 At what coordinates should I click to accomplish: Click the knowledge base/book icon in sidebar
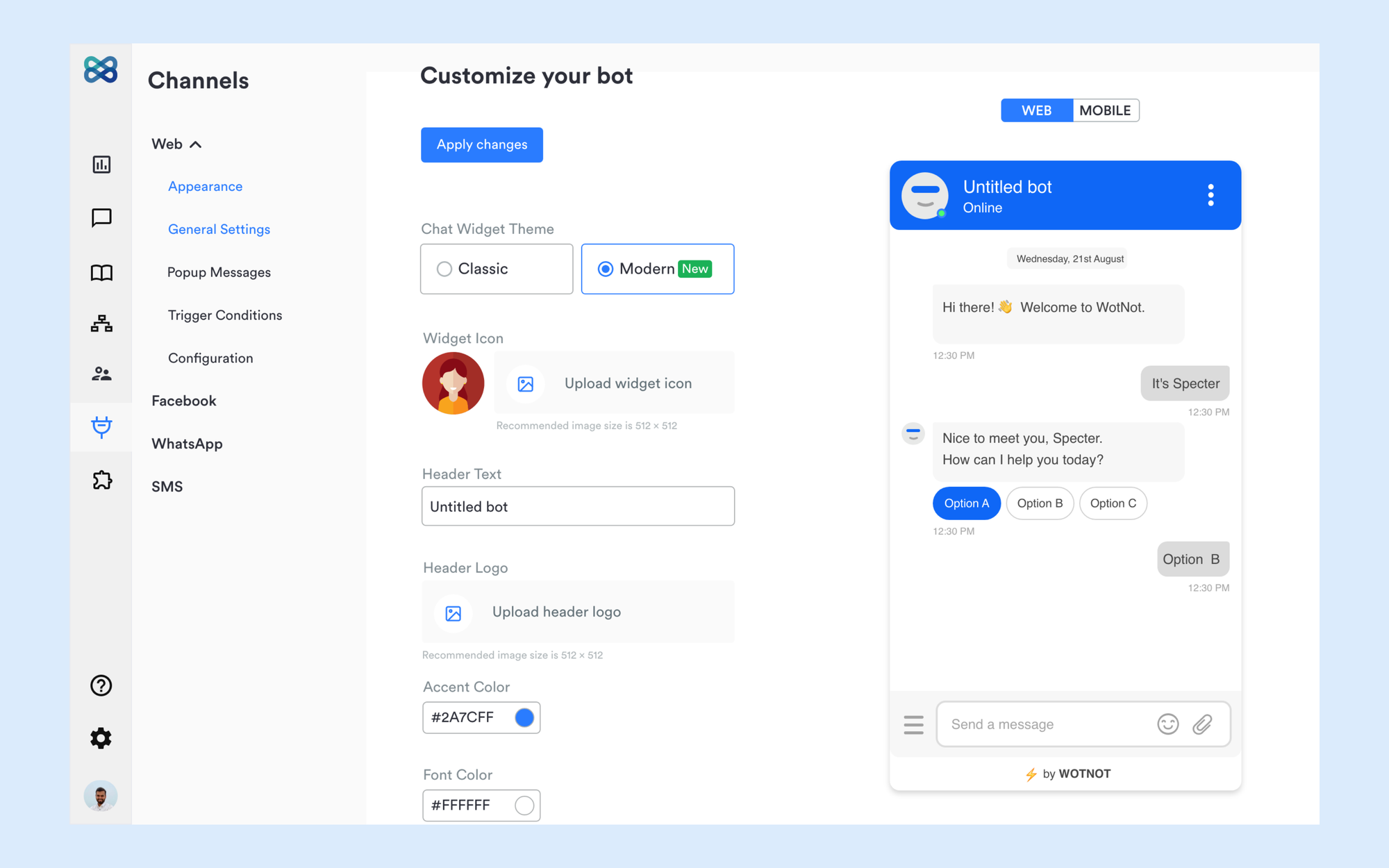102,271
